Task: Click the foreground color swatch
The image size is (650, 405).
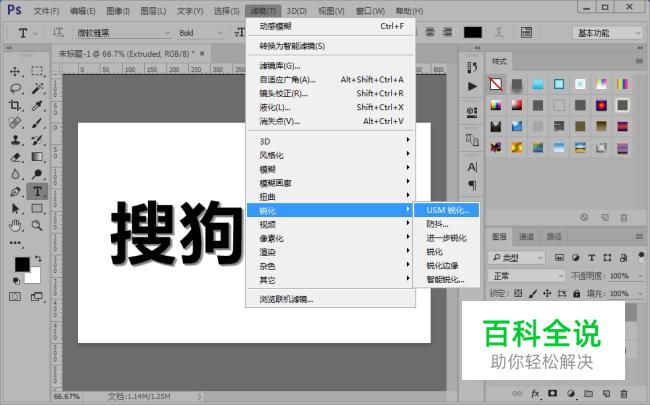Action: [22, 264]
